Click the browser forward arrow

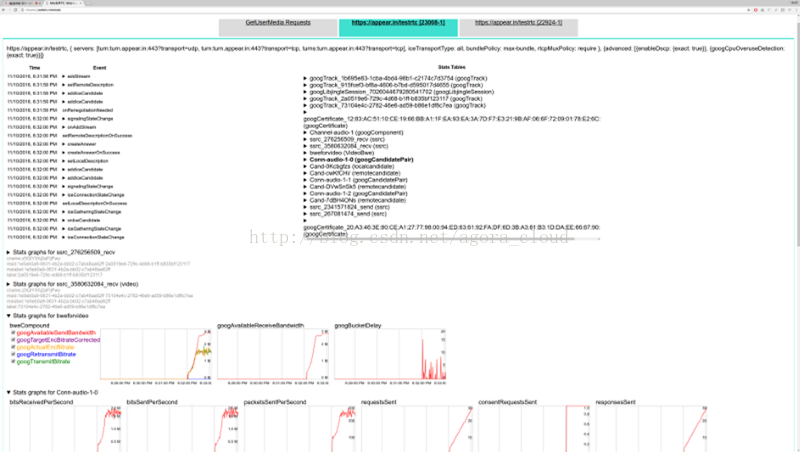click(10, 10)
